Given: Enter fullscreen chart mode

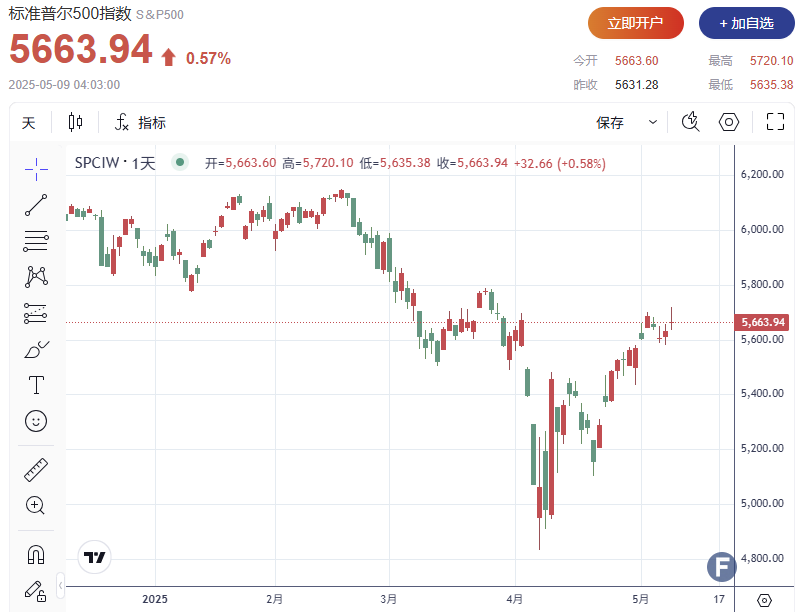Looking at the screenshot, I should pos(775,122).
